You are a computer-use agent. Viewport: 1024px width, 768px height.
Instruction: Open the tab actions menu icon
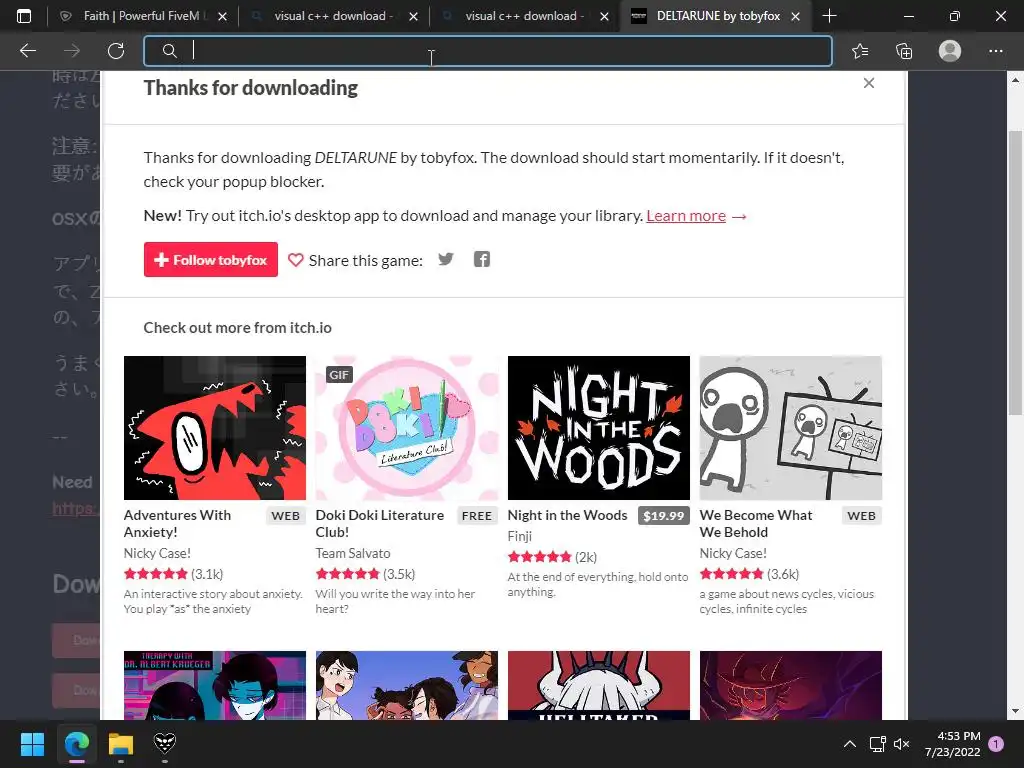point(24,16)
